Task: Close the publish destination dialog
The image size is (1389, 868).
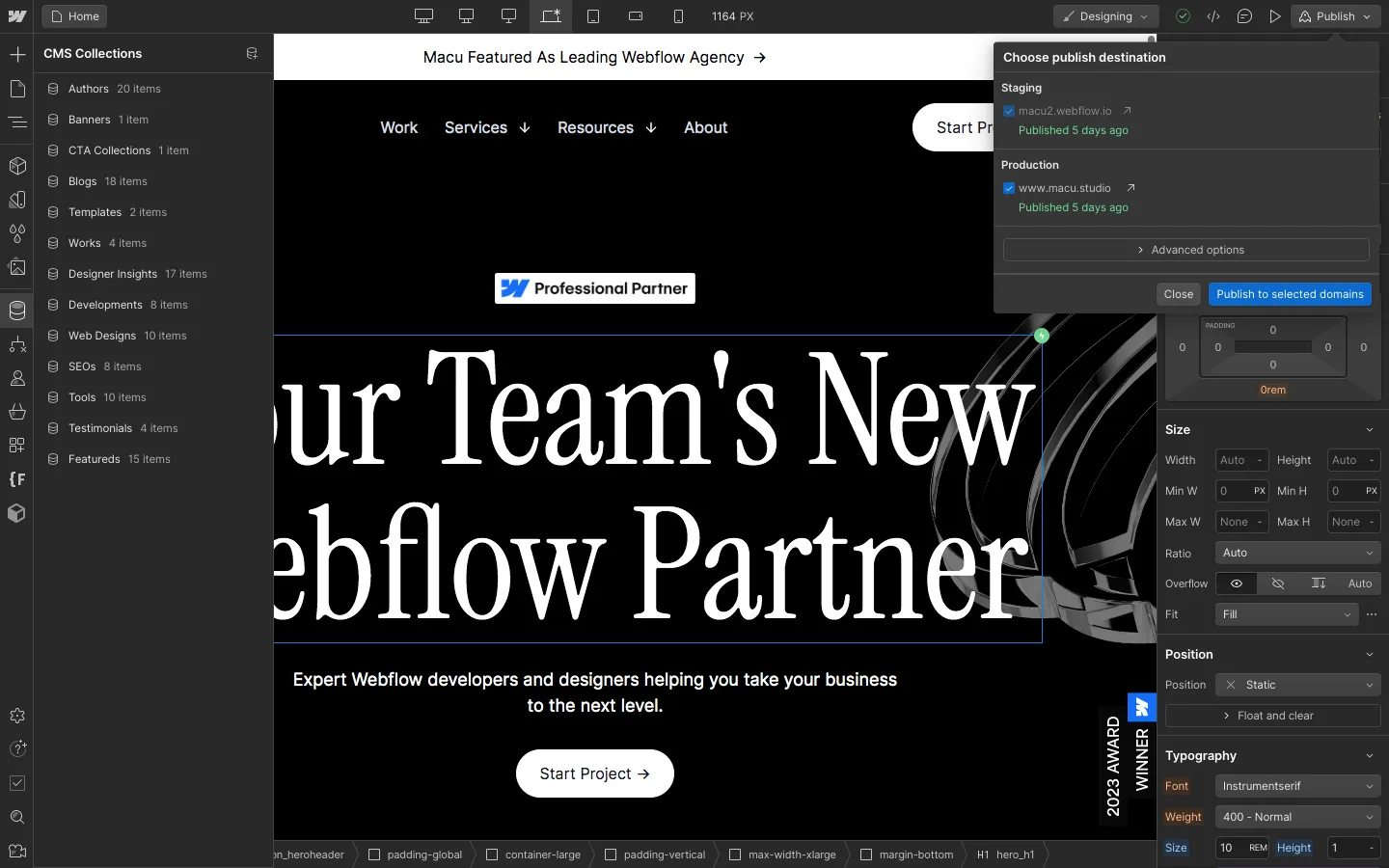Action: tap(1179, 294)
